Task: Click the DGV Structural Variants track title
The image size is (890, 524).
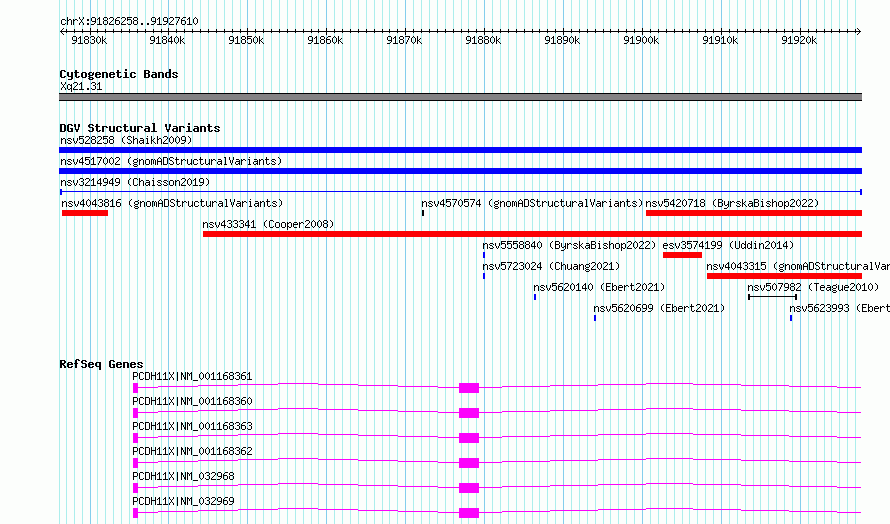Action: 140,128
